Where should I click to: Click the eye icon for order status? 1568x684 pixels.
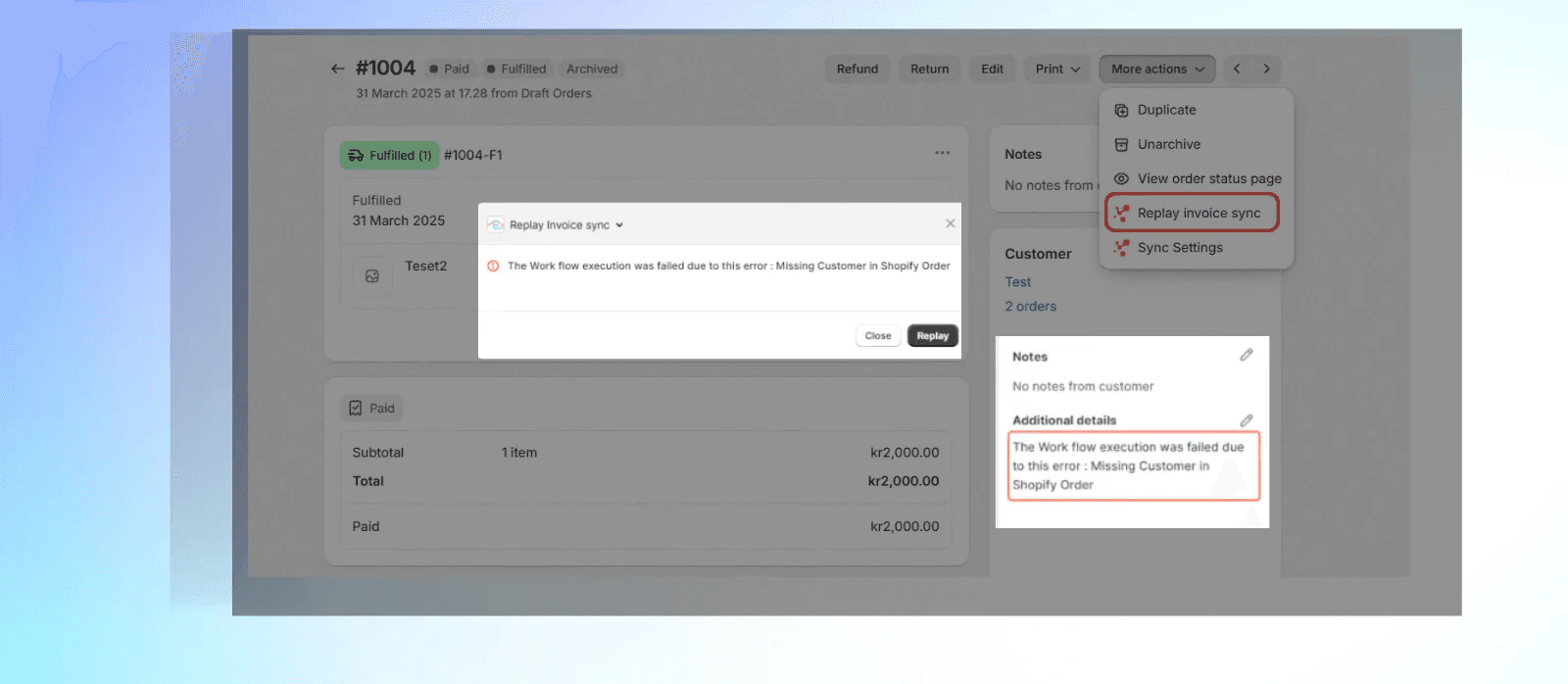(1121, 178)
